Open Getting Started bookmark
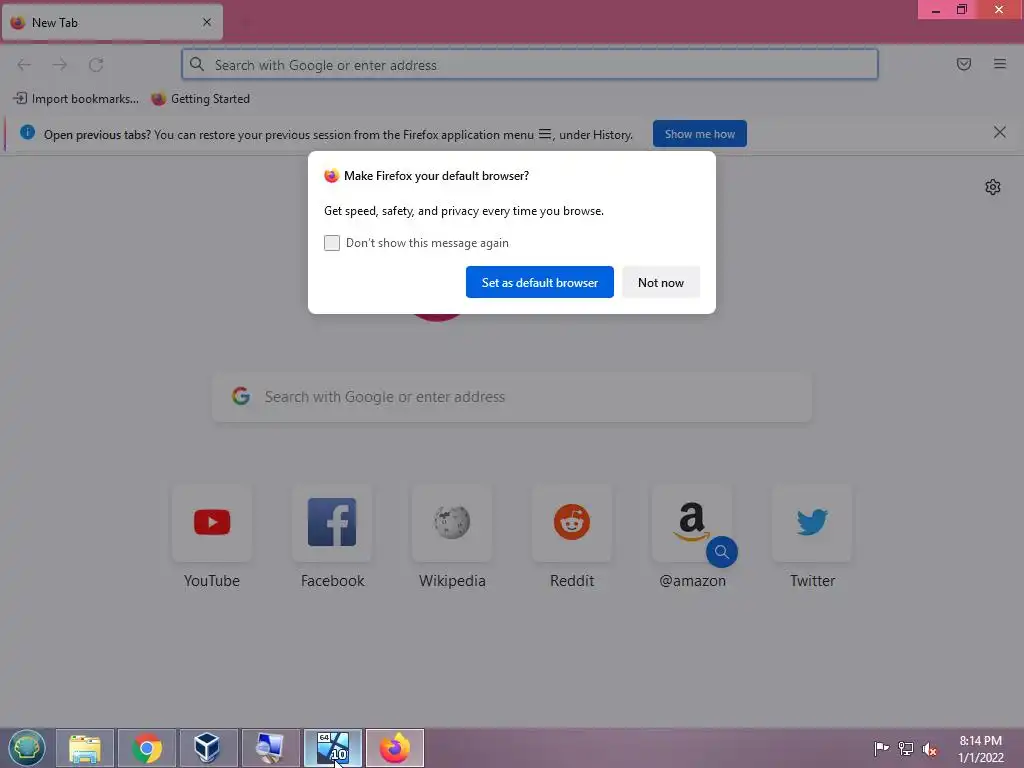The width and height of the screenshot is (1024, 768). pyautogui.click(x=200, y=99)
